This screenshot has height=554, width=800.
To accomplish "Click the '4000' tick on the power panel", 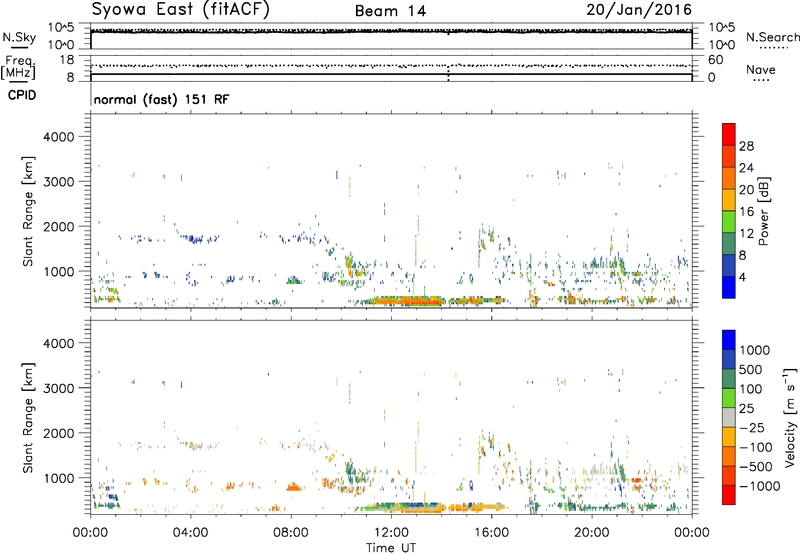I will (58, 137).
